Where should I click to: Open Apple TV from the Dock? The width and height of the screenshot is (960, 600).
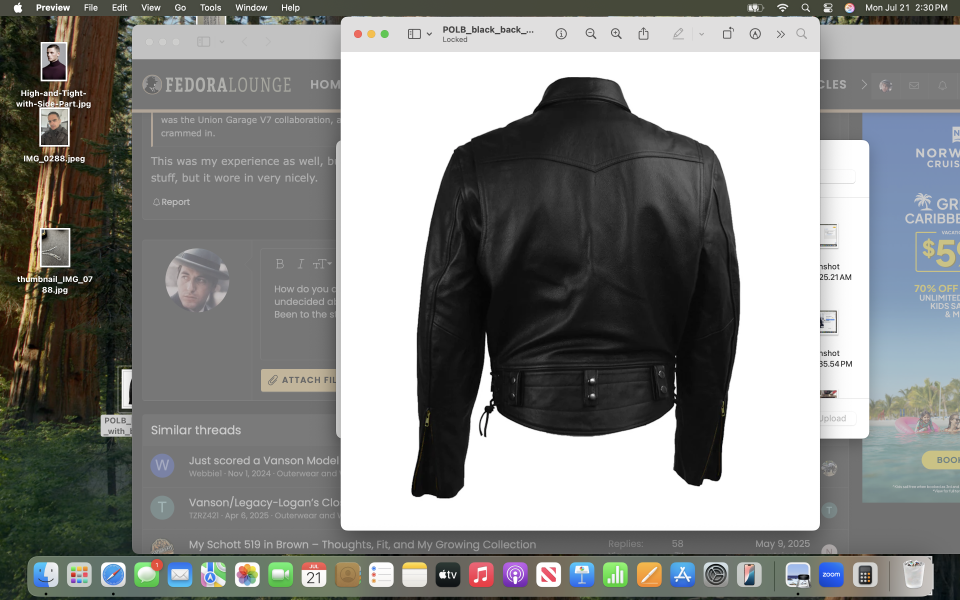448,575
